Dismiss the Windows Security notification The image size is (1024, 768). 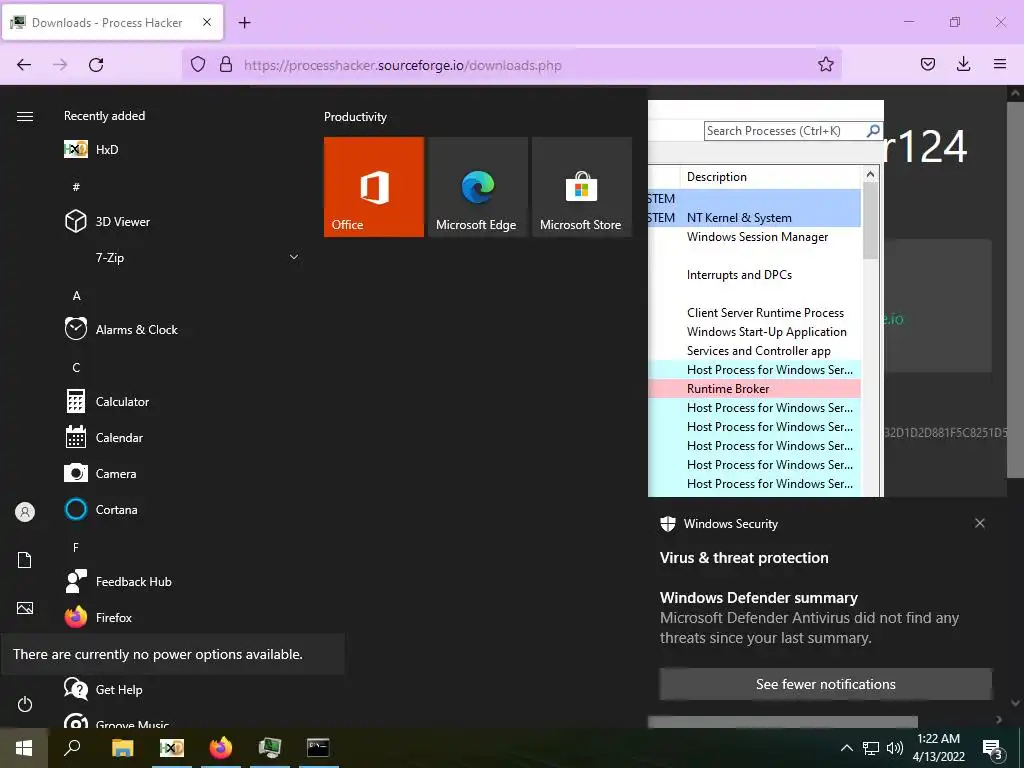pos(980,523)
